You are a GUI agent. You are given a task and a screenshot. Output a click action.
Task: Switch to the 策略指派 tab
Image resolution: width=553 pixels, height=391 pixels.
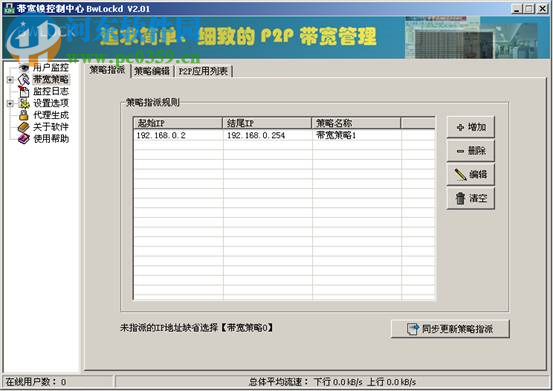pyautogui.click(x=108, y=70)
